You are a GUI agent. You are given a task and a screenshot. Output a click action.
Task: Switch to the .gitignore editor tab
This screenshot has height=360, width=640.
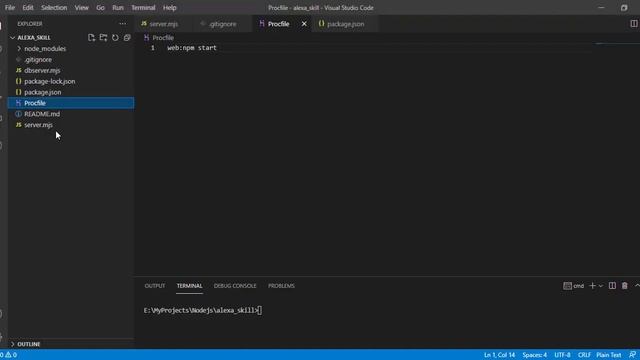pos(222,24)
